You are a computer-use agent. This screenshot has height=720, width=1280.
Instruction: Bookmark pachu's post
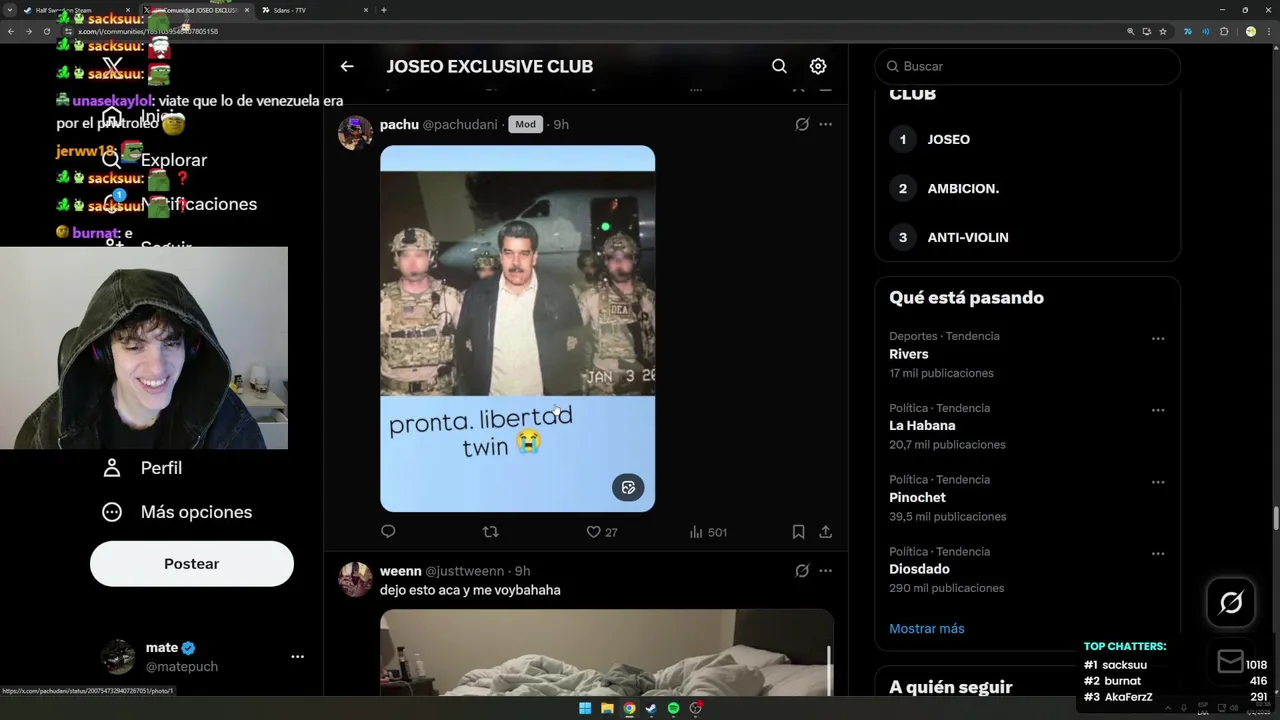tap(798, 532)
